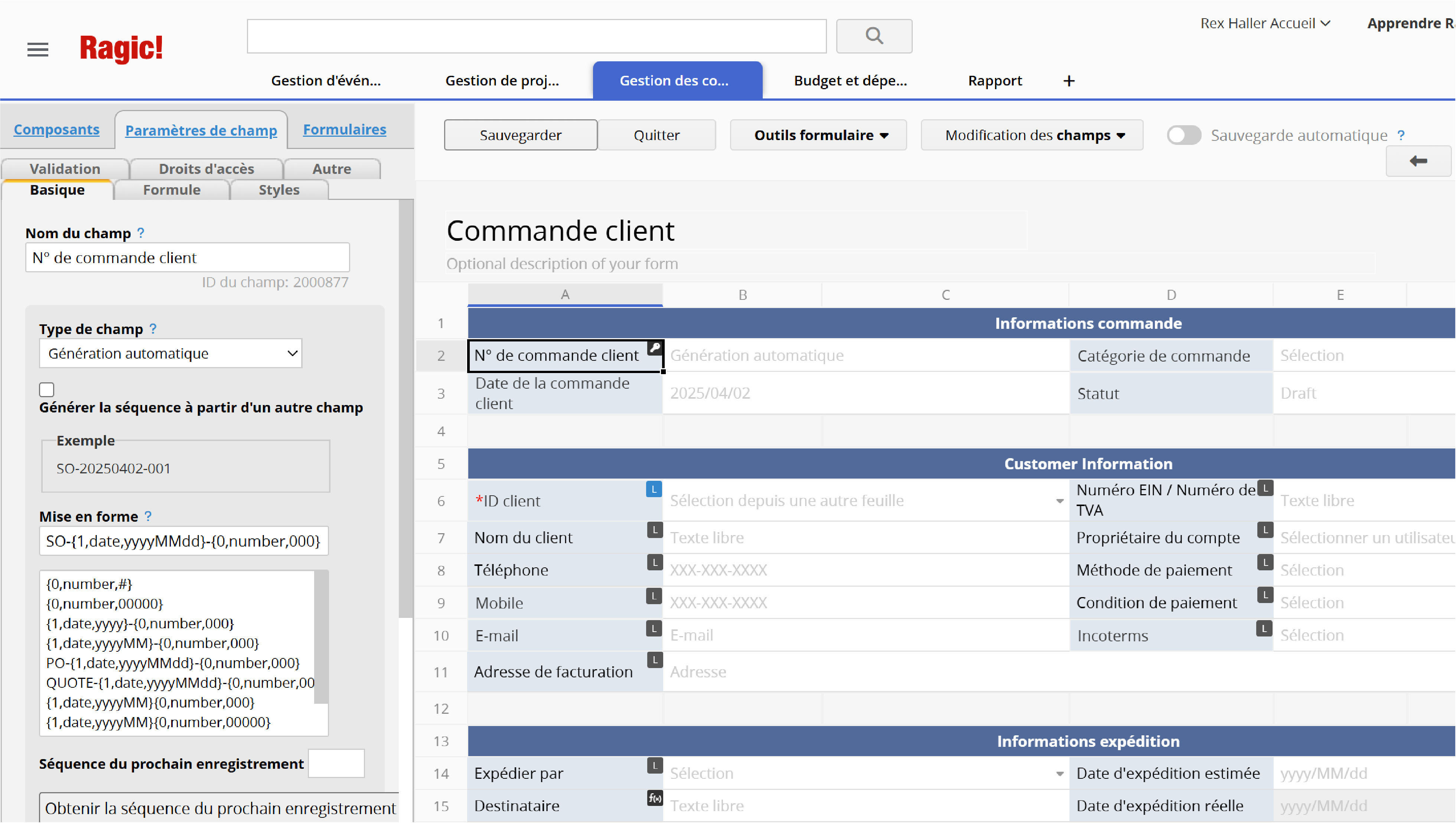
Task: Click the Sauvegarder button
Action: point(520,135)
